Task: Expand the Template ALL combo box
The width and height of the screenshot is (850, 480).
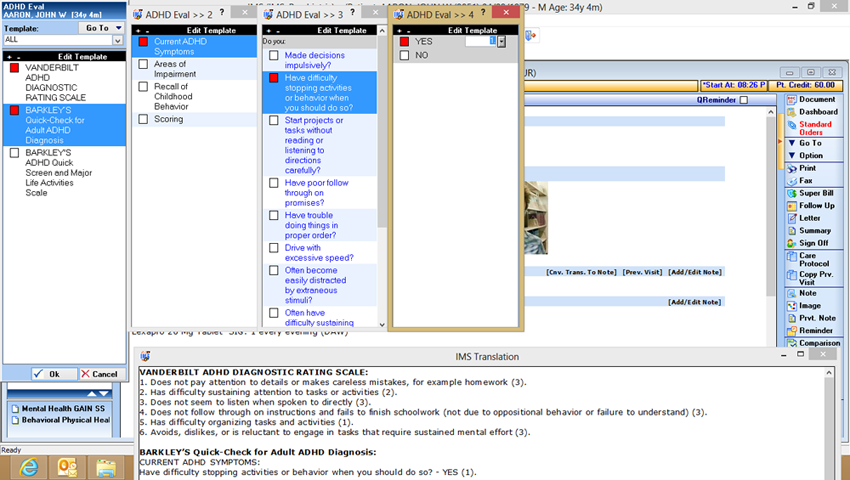Action: (x=118, y=40)
